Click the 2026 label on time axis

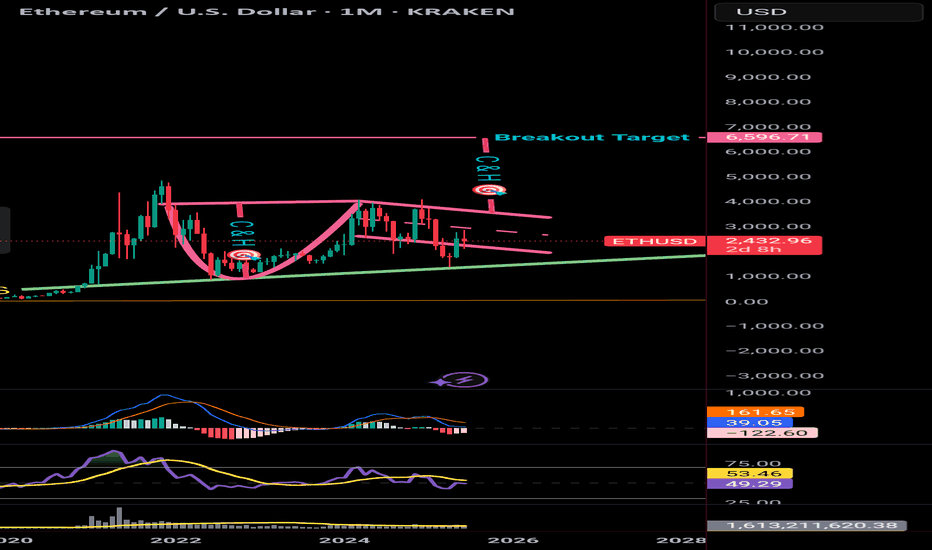[513, 540]
